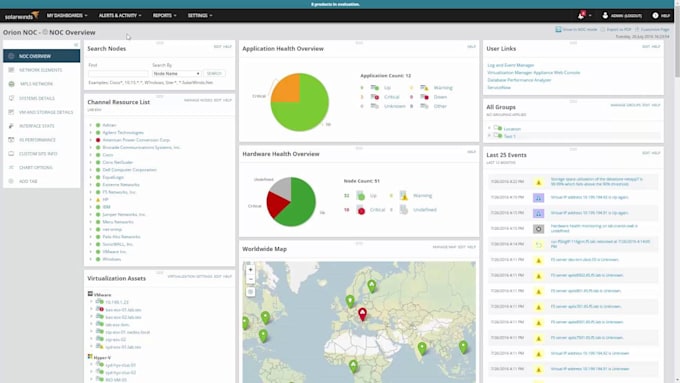Click the gray slice of the Hardware Health pie
The height and width of the screenshot is (383, 680).
pos(282,187)
